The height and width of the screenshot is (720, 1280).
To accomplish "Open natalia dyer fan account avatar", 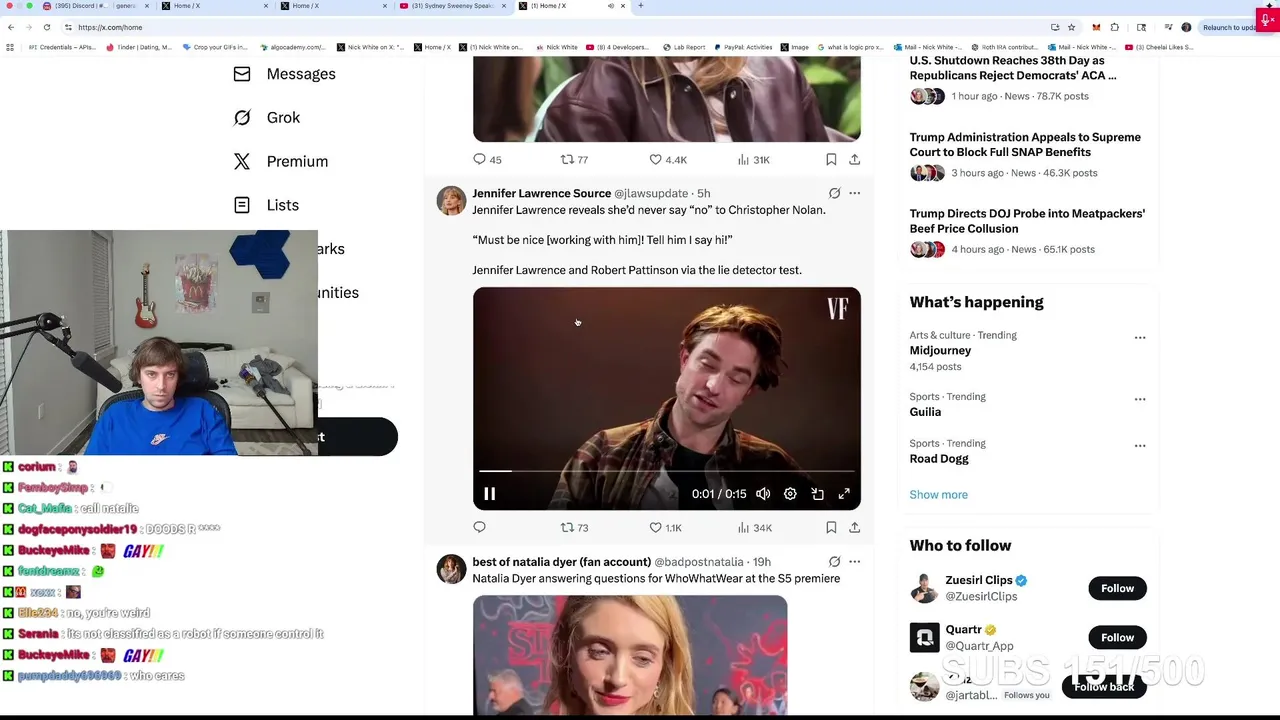I will [x=451, y=570].
